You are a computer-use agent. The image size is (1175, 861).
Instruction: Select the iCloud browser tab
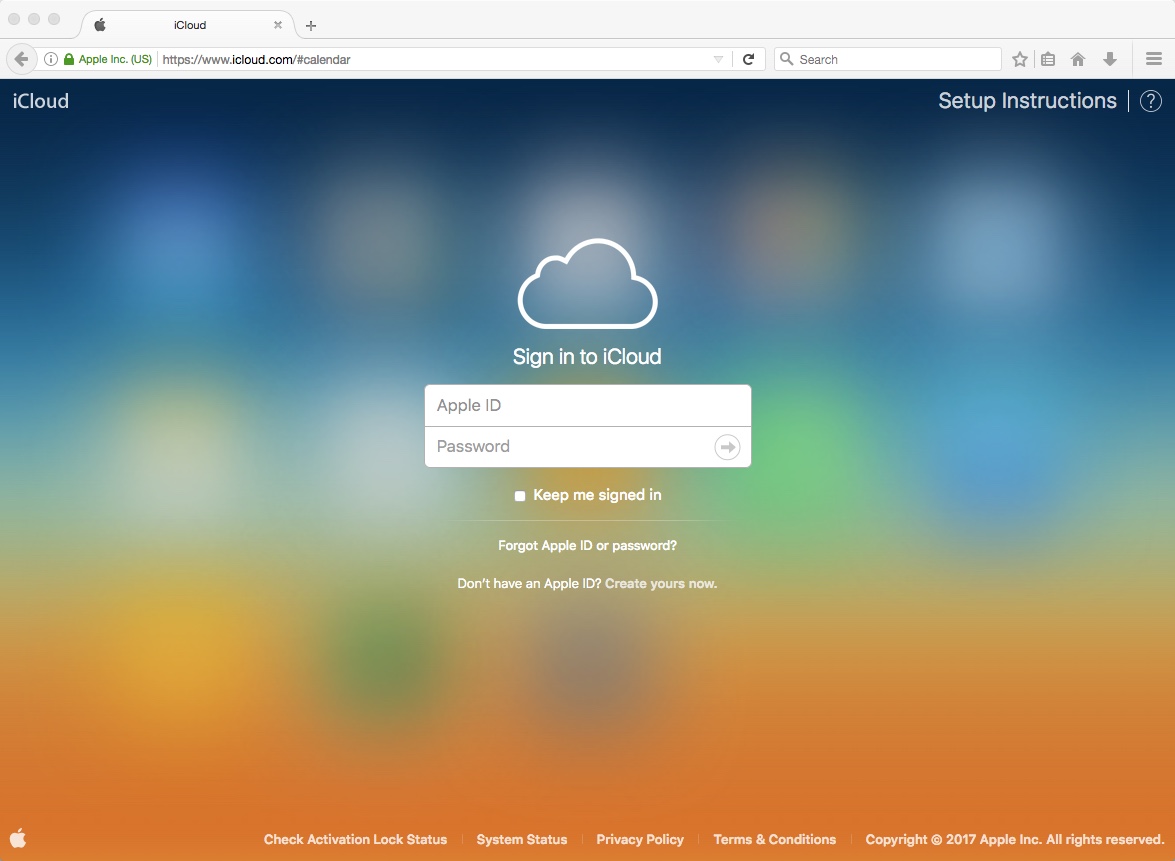pyautogui.click(x=190, y=25)
